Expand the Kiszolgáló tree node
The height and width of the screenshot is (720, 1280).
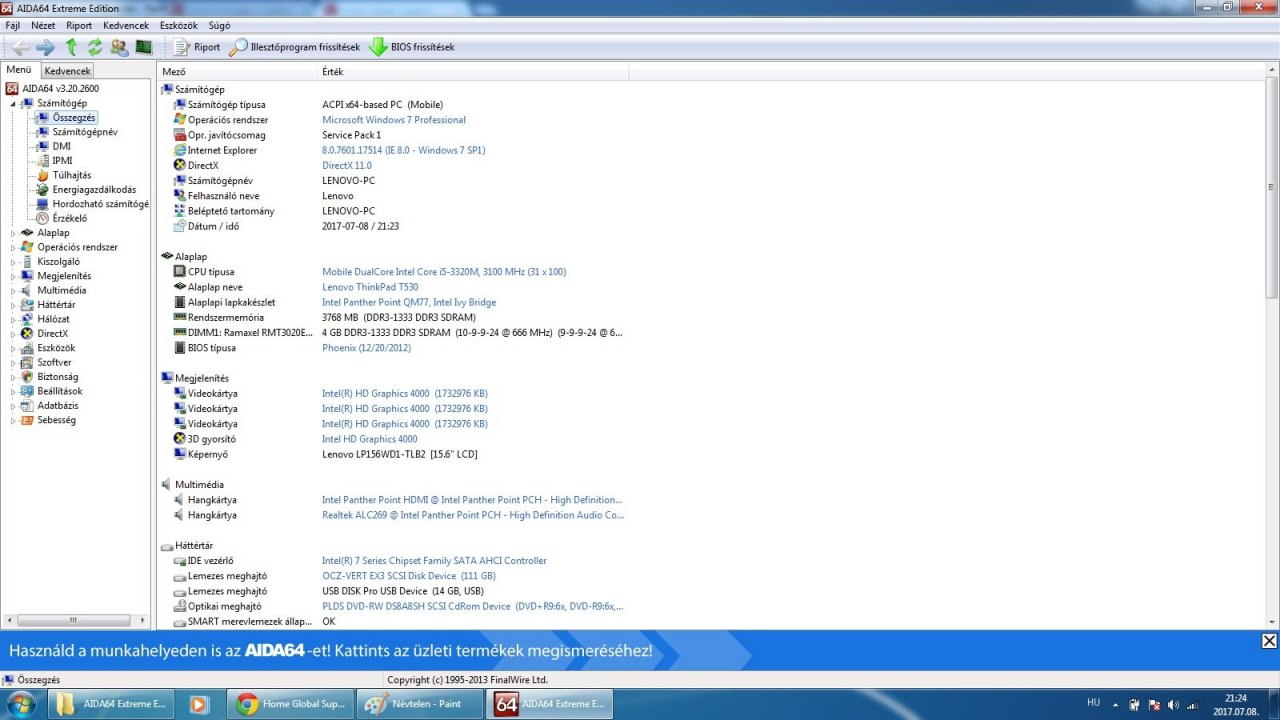13,262
